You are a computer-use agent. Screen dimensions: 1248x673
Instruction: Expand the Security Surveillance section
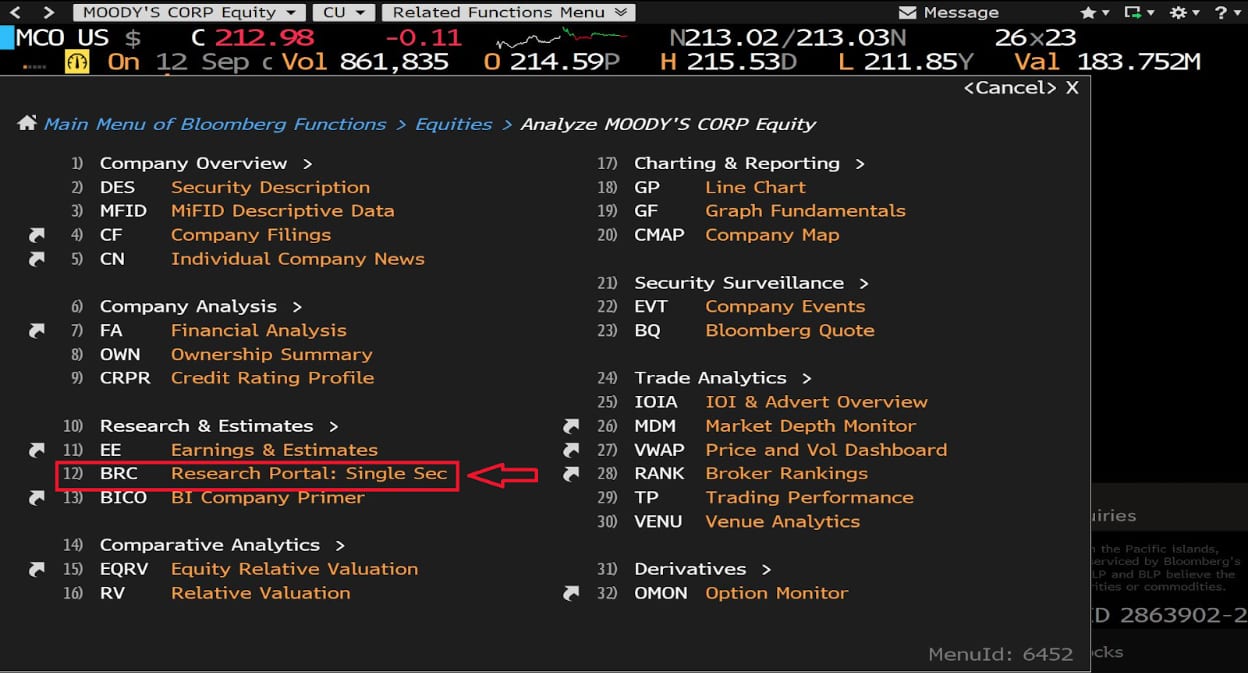click(x=751, y=283)
